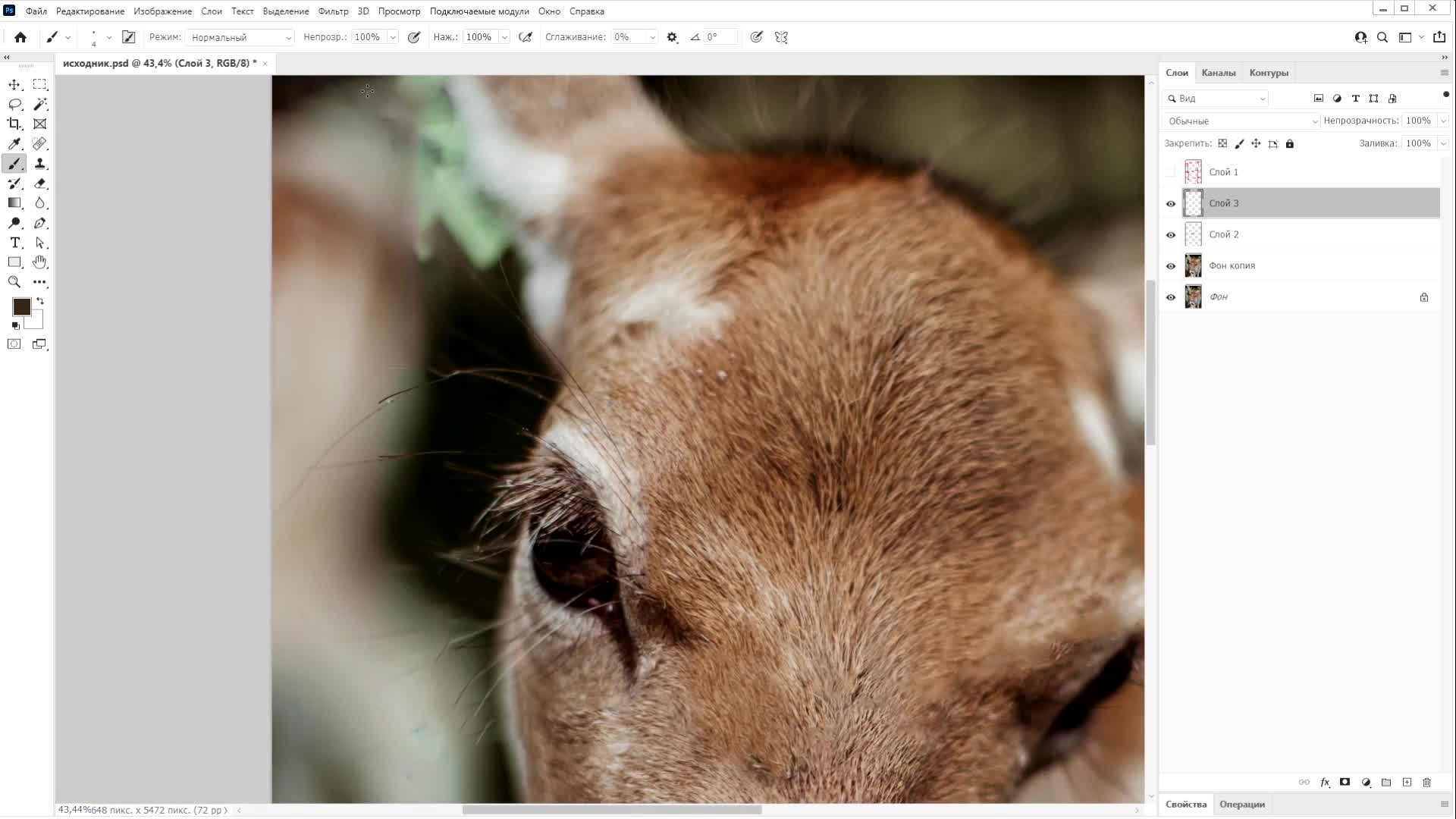The image size is (1456, 819).
Task: Open layer Непрозрачность opacity dropdown arrow
Action: click(1442, 121)
